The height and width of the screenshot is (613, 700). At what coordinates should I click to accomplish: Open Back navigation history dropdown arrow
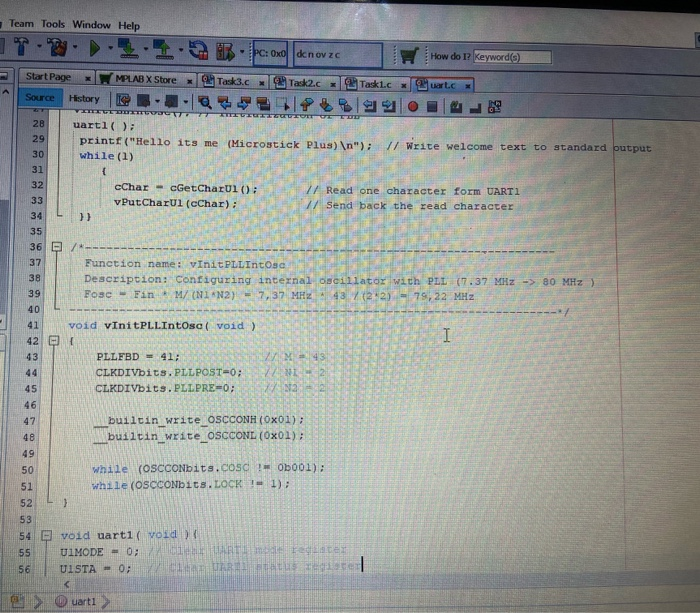coord(157,101)
